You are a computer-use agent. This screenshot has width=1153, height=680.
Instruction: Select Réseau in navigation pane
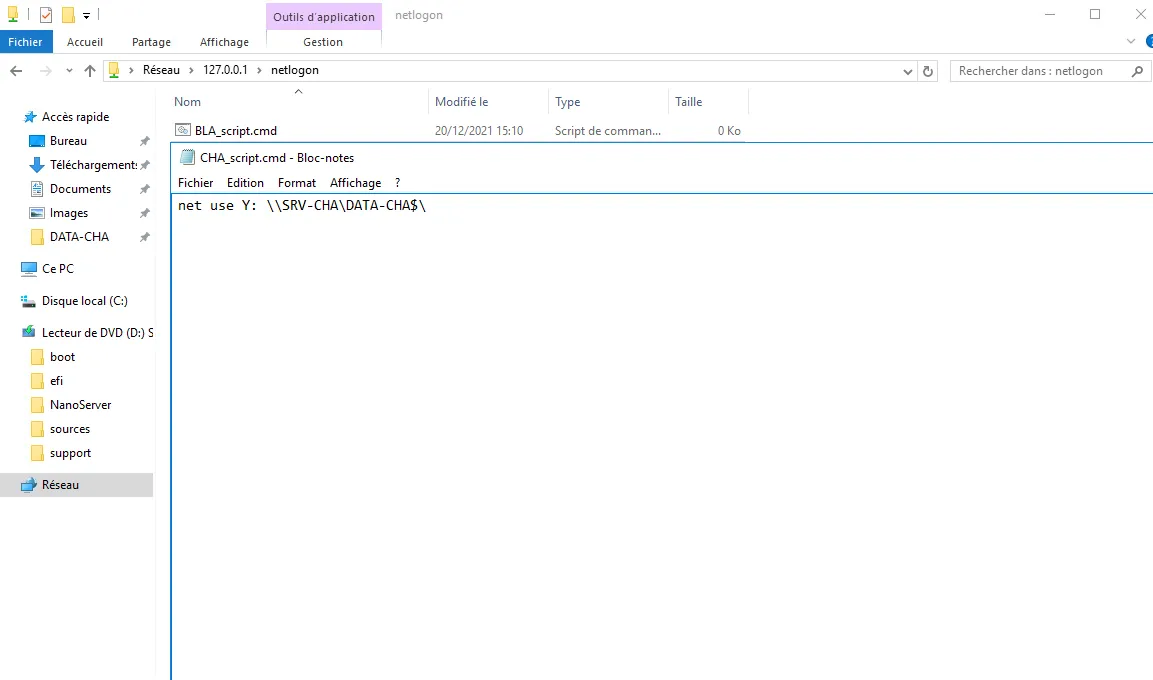click(60, 485)
